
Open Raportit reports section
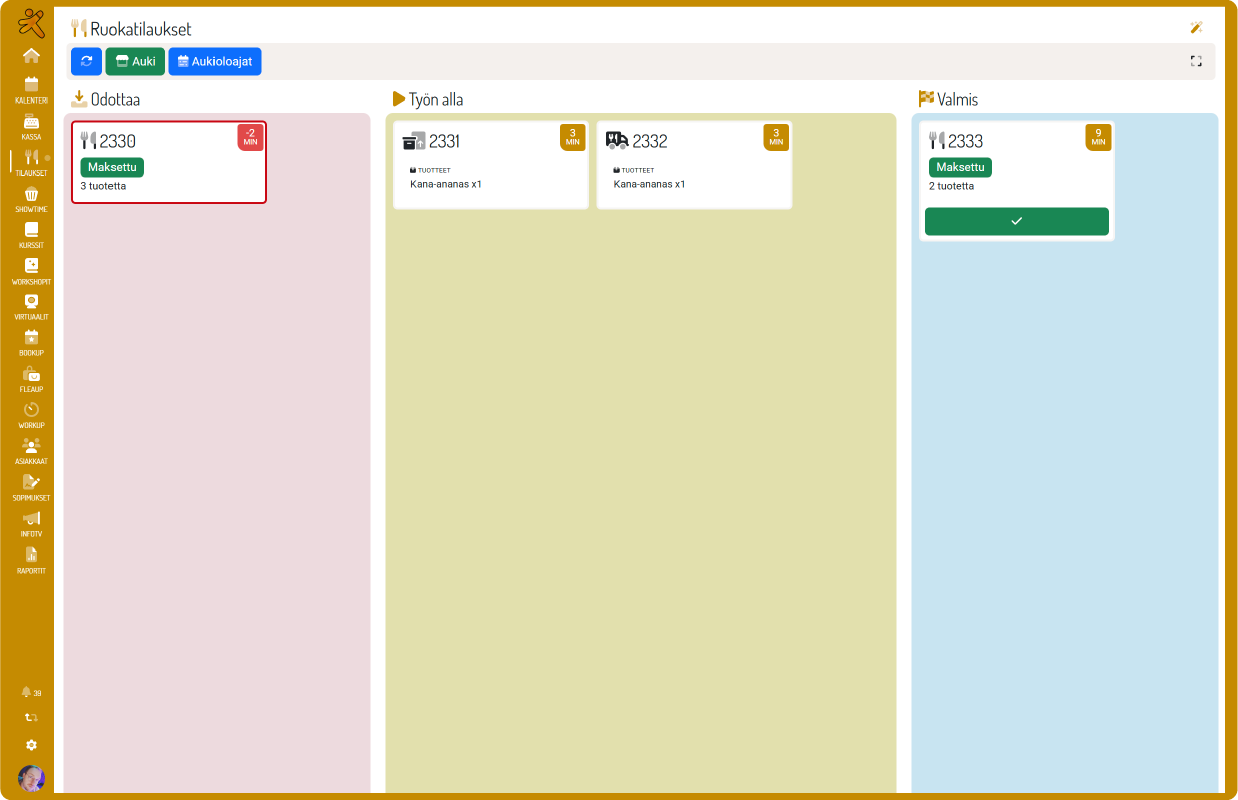coord(31,560)
